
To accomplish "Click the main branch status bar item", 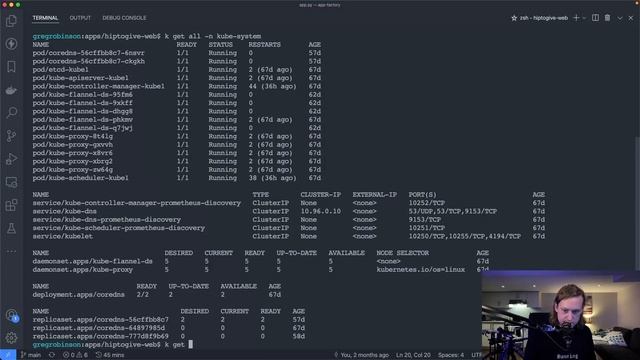I will pos(31,355).
